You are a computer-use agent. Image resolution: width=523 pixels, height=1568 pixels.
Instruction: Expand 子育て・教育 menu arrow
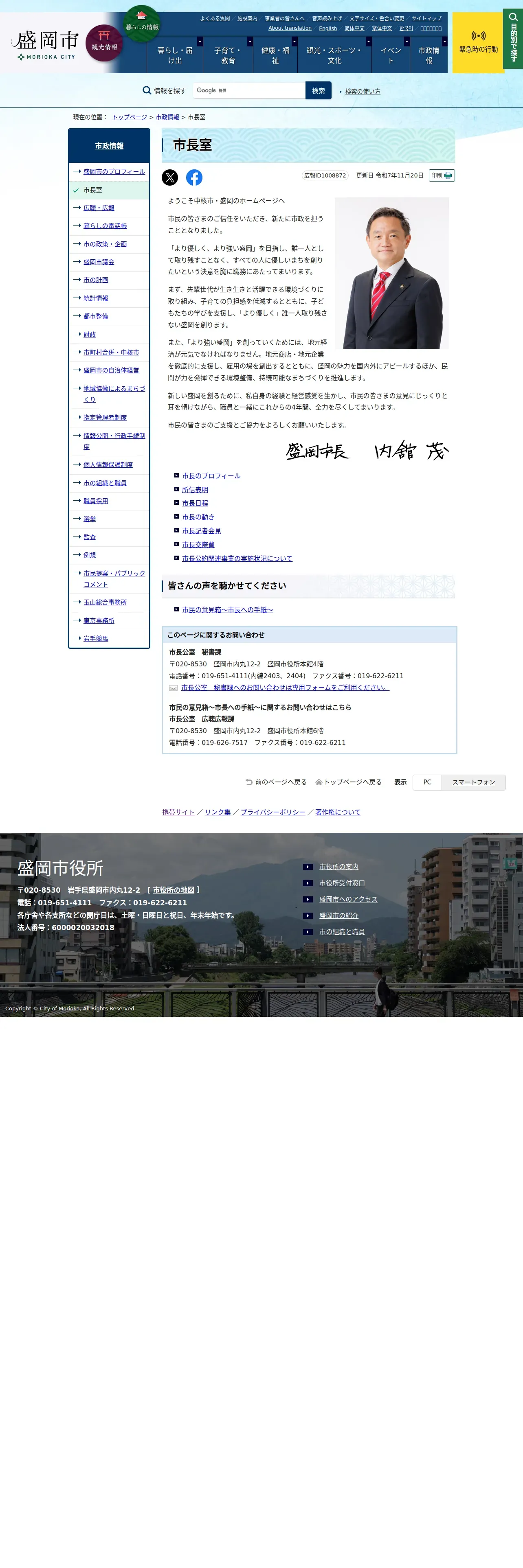pyautogui.click(x=250, y=42)
